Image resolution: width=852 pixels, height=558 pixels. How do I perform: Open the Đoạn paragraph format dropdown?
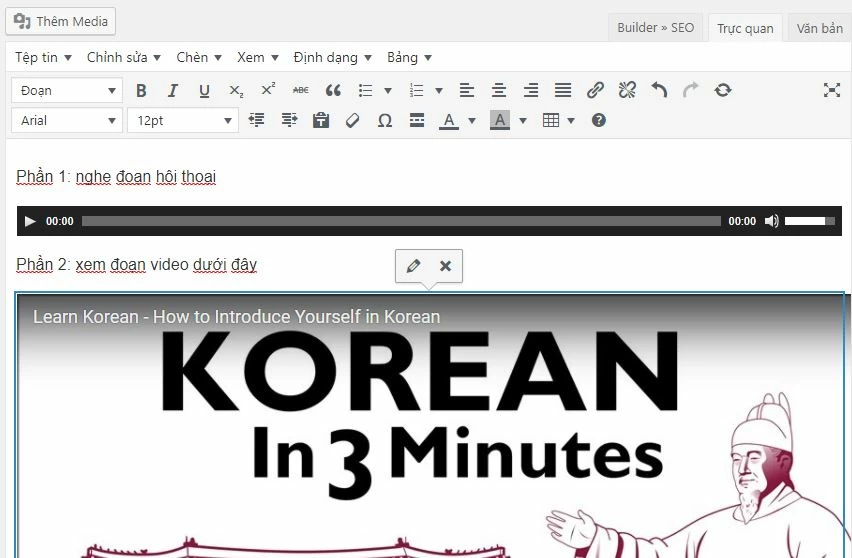pyautogui.click(x=67, y=90)
